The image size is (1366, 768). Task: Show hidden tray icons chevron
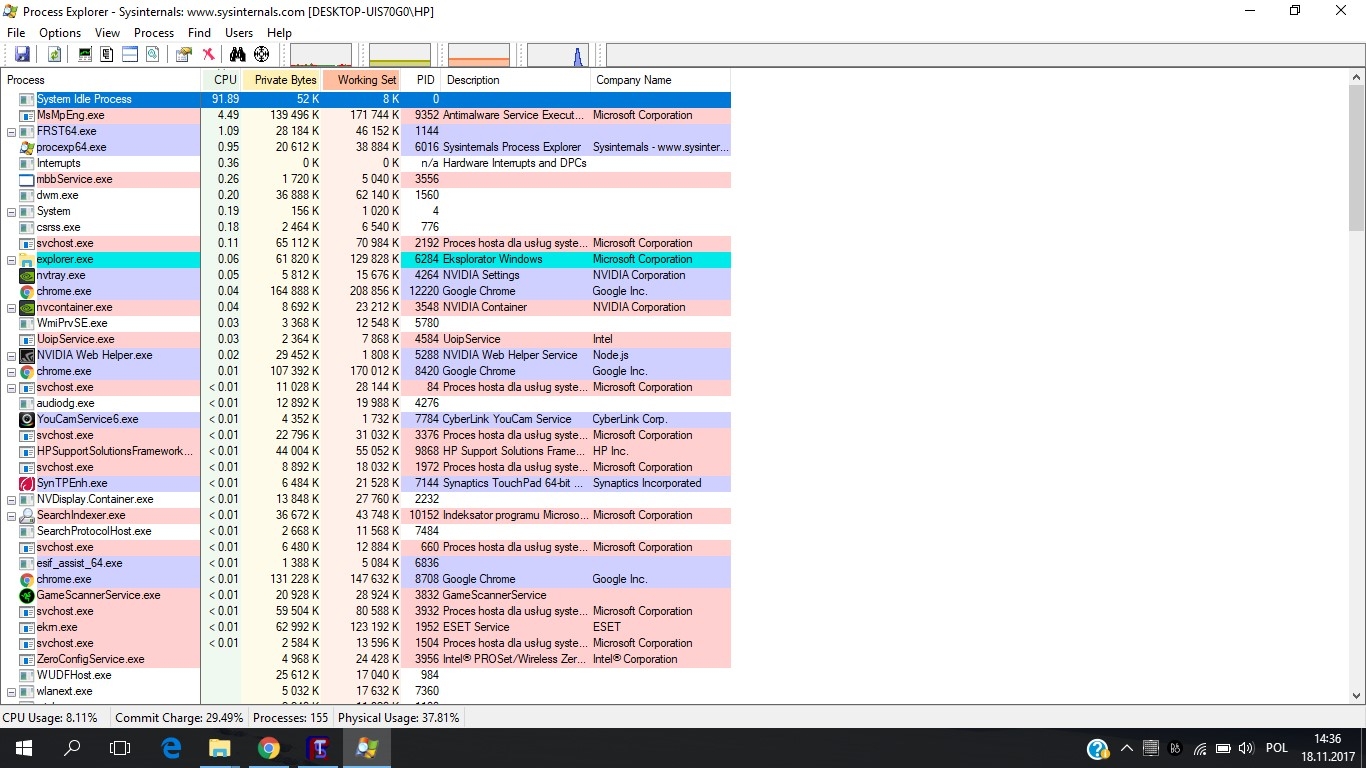coord(1127,748)
